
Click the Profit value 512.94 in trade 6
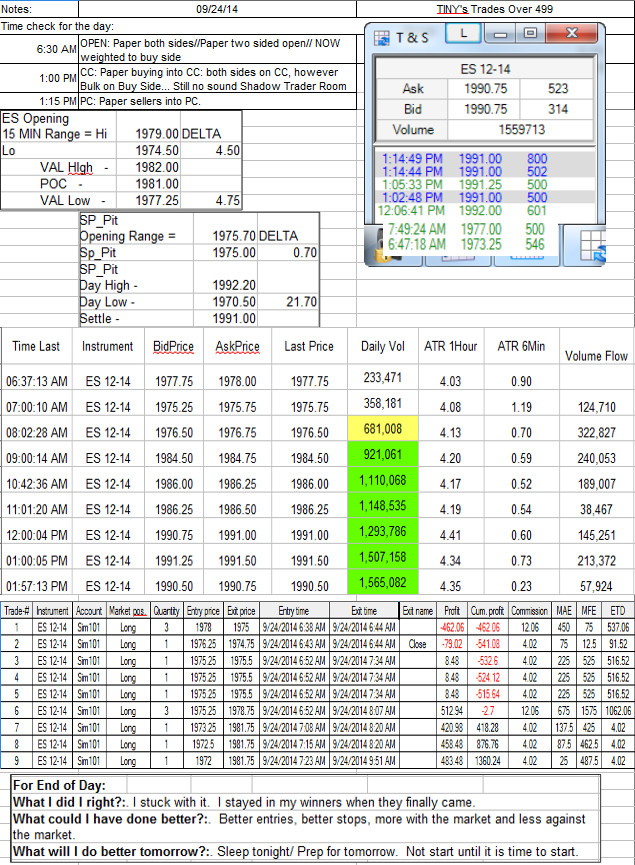[452, 711]
